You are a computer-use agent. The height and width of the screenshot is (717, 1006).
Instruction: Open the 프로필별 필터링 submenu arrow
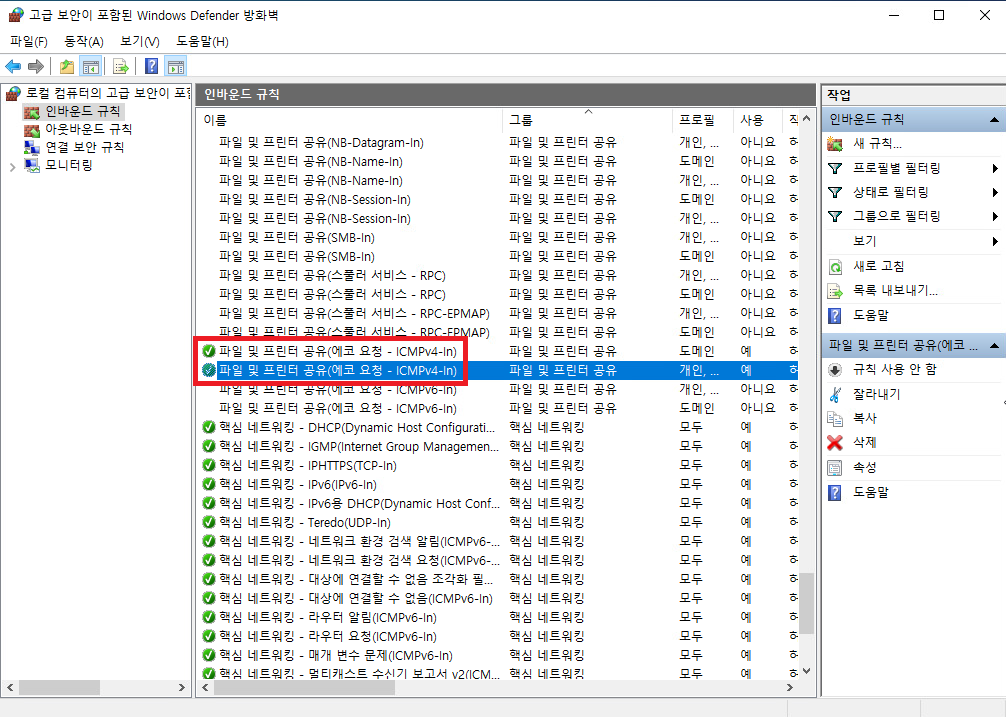click(995, 169)
